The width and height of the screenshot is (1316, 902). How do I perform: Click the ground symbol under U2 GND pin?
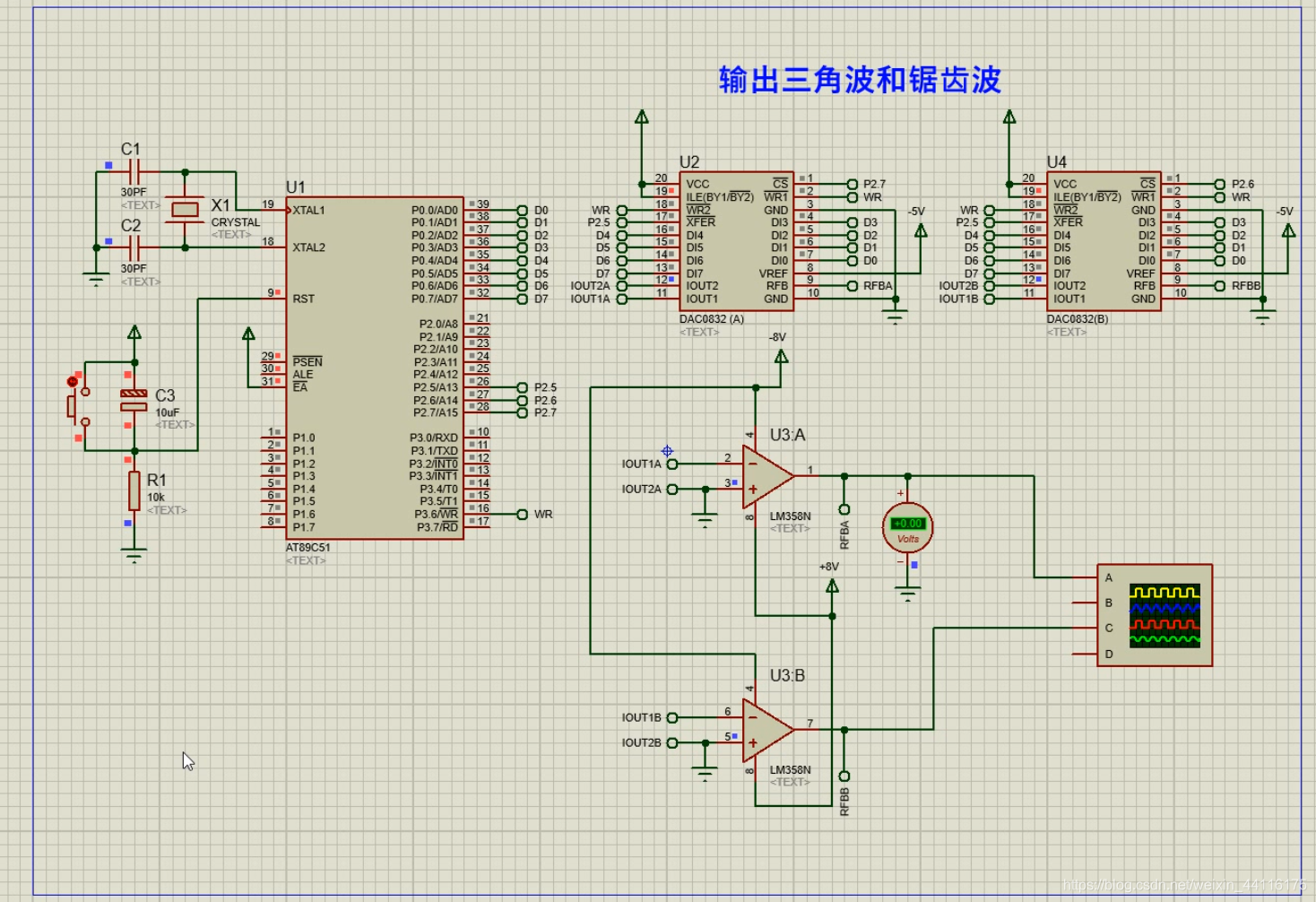point(895,317)
